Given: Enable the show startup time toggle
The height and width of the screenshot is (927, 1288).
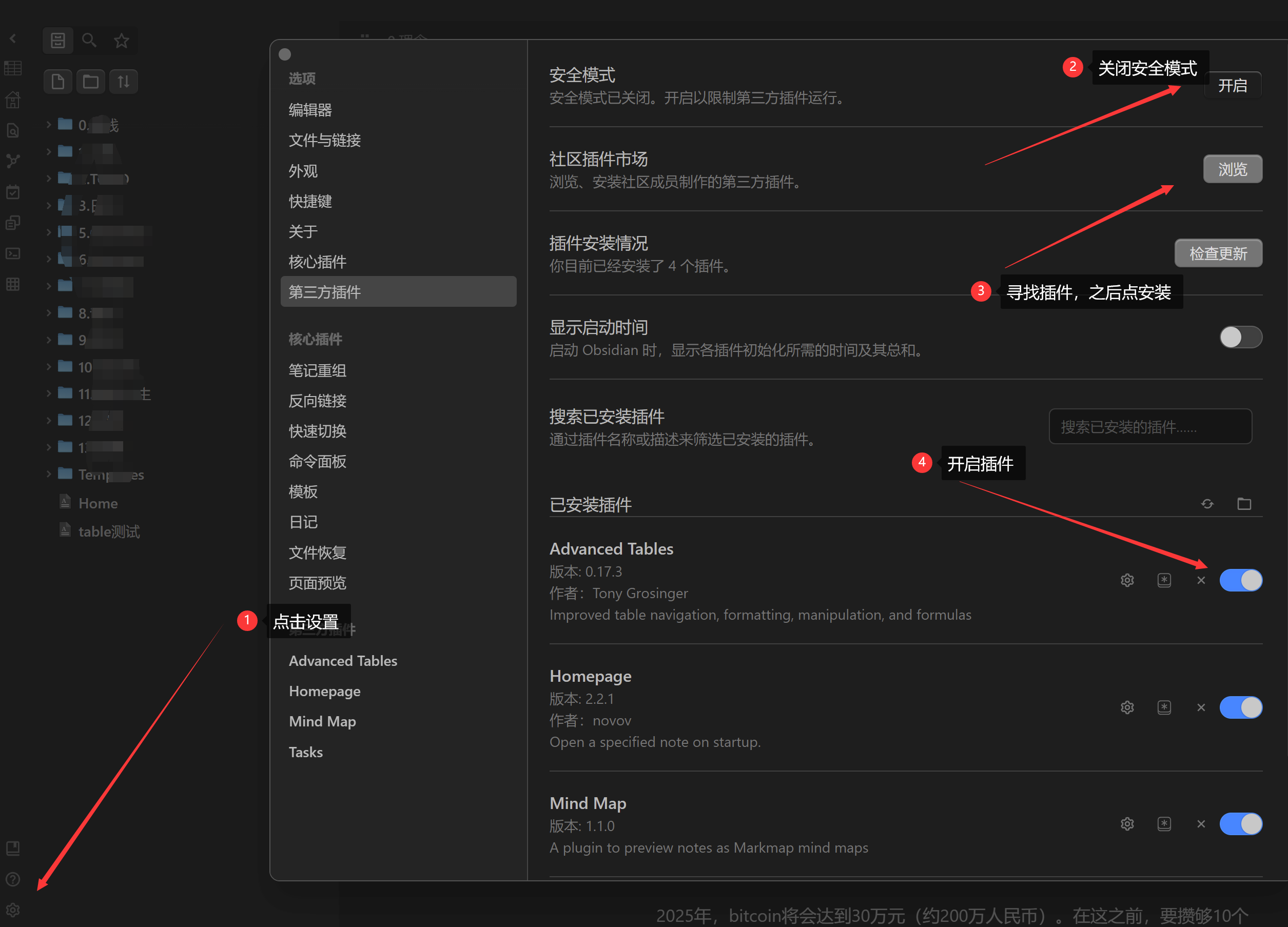Looking at the screenshot, I should 1240,337.
